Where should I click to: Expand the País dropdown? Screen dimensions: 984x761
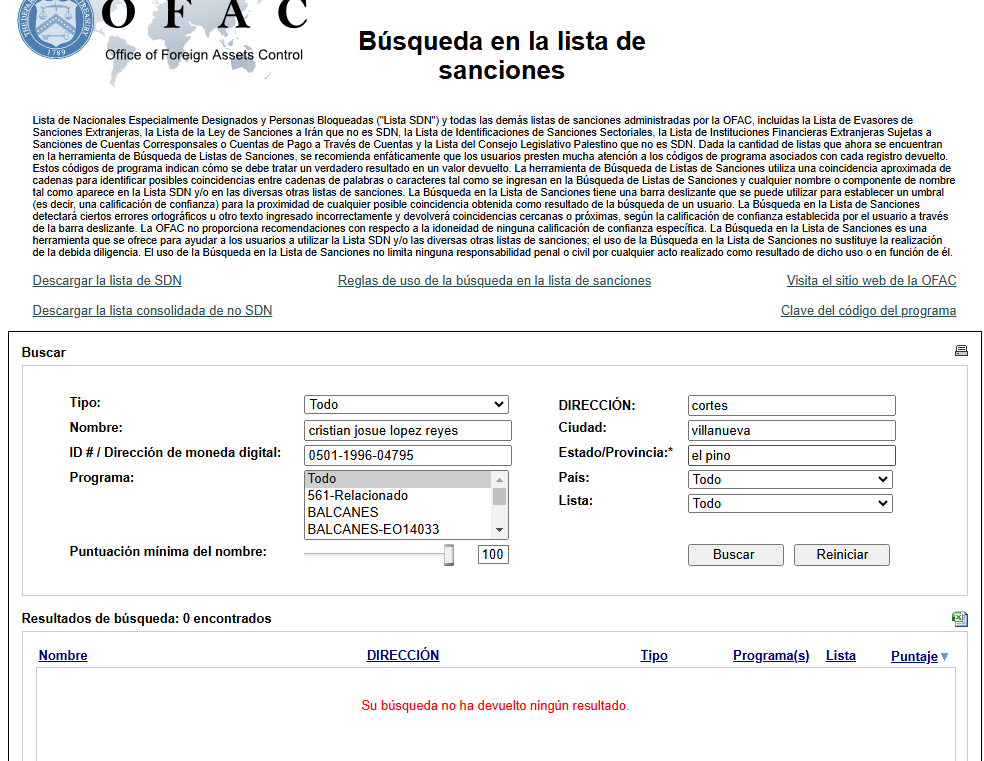pyautogui.click(x=790, y=479)
